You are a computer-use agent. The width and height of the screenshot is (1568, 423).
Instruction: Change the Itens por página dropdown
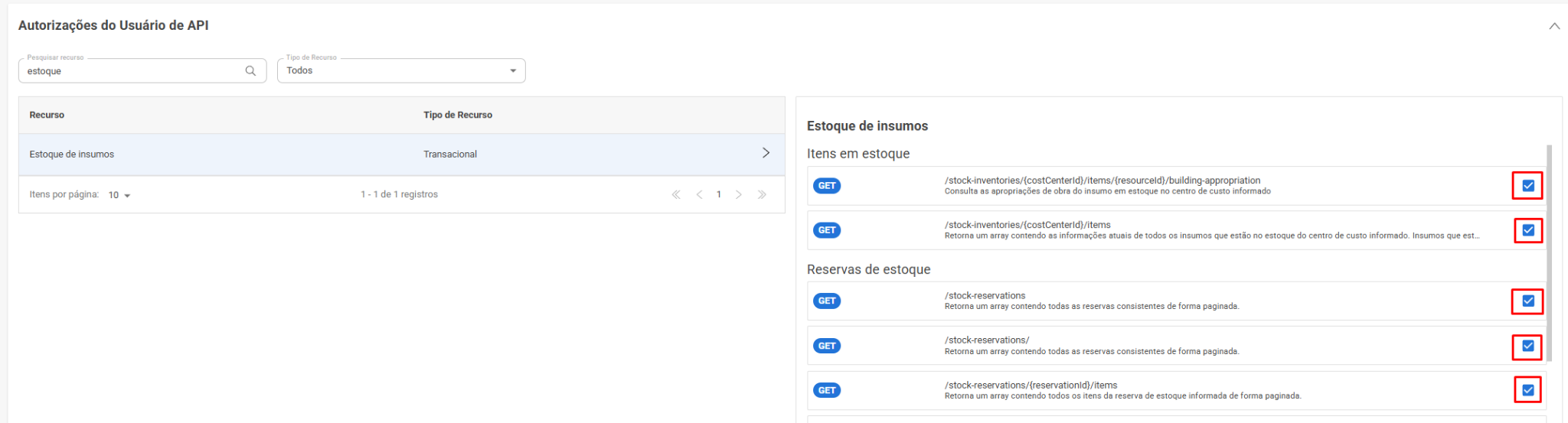pyautogui.click(x=119, y=195)
